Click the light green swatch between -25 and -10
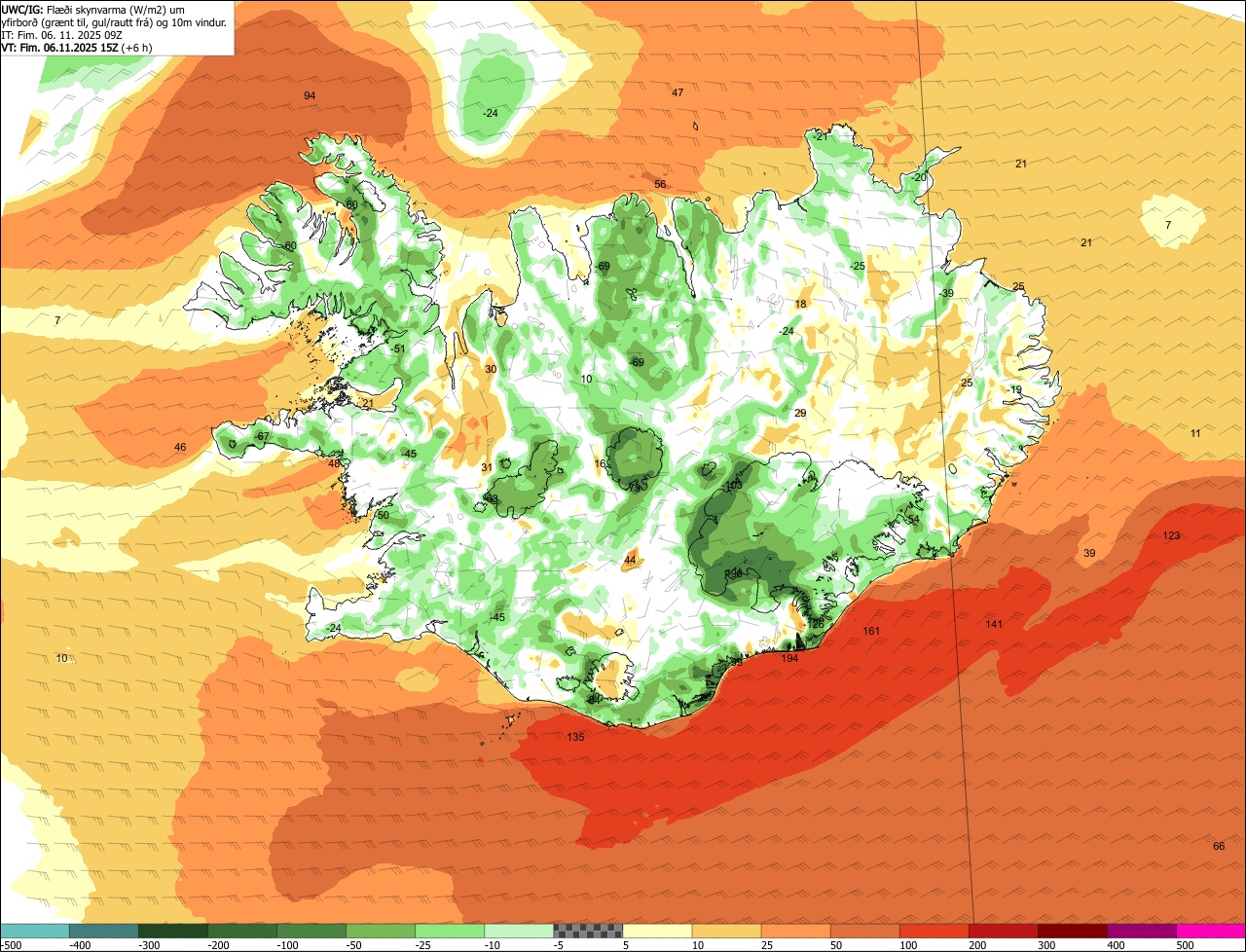1246x952 pixels. point(450,931)
